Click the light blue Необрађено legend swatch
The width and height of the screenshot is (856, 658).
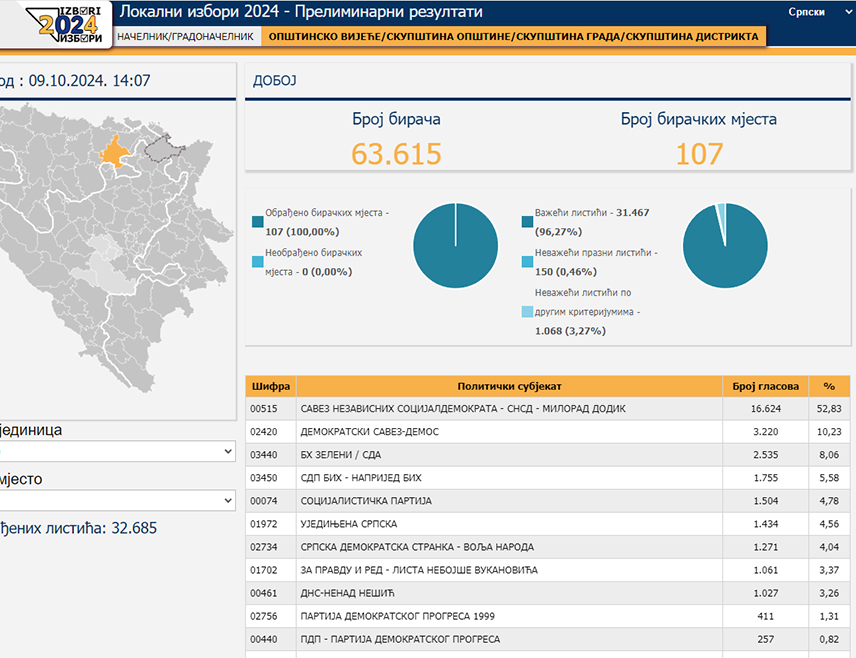tap(258, 262)
